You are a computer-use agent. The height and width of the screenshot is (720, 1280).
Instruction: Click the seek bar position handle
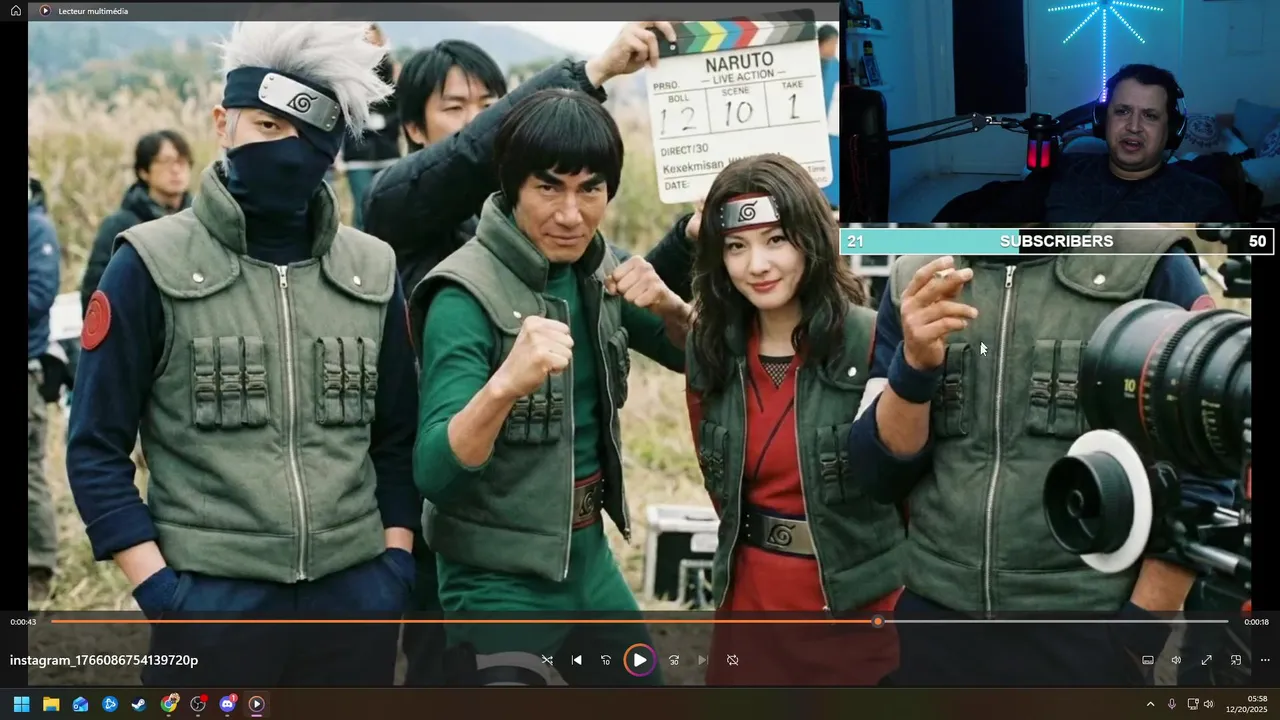pyautogui.click(x=878, y=622)
